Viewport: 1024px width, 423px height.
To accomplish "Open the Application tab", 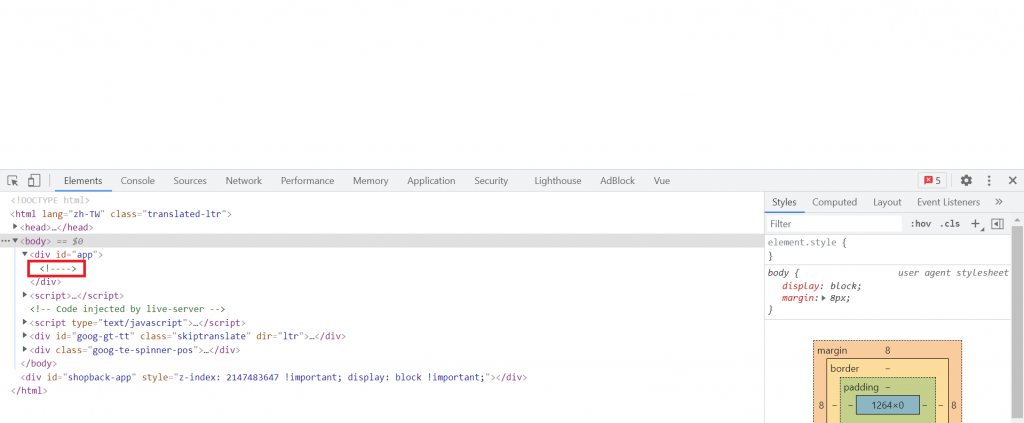I will [x=431, y=181].
